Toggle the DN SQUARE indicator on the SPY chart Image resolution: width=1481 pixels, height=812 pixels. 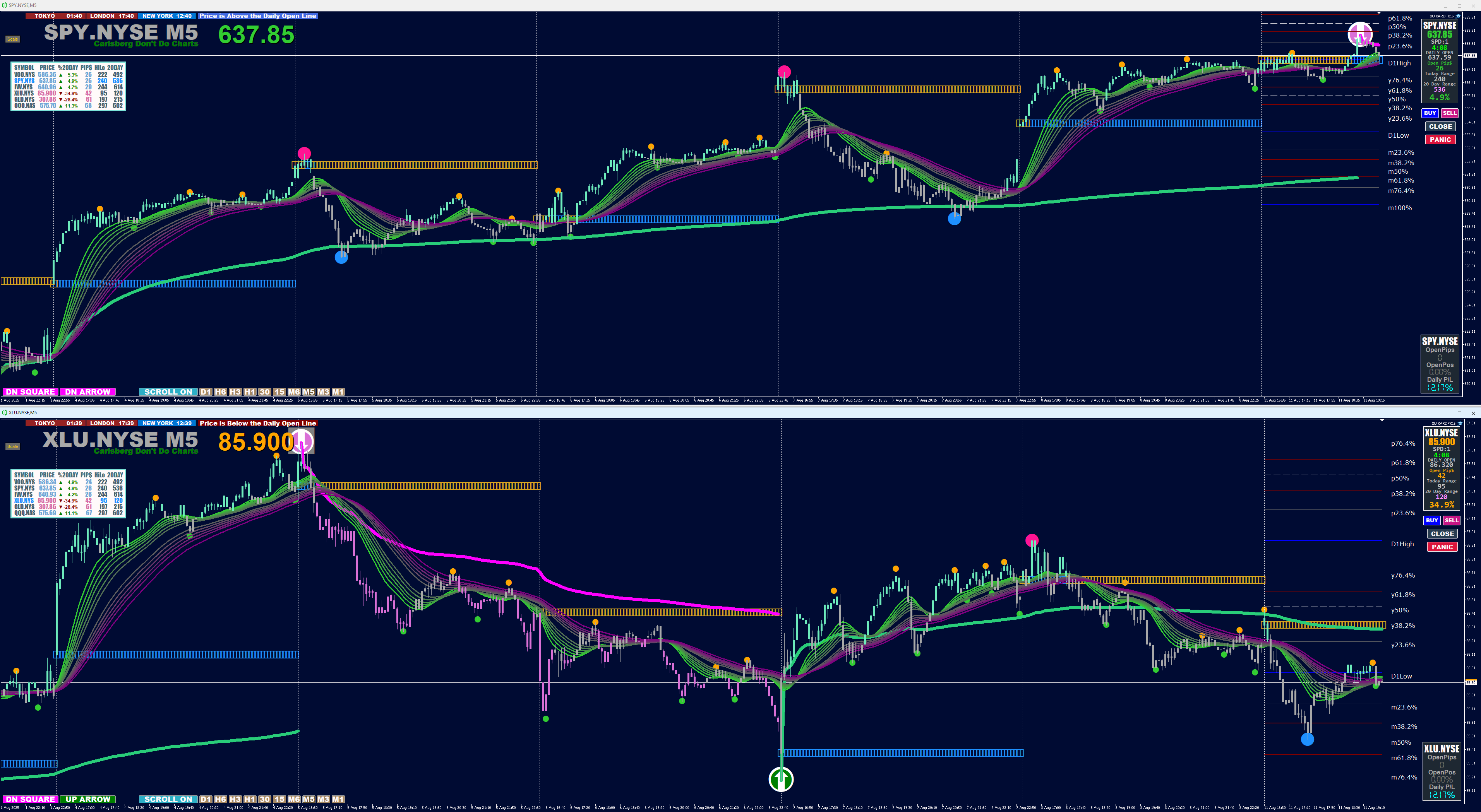(30, 392)
